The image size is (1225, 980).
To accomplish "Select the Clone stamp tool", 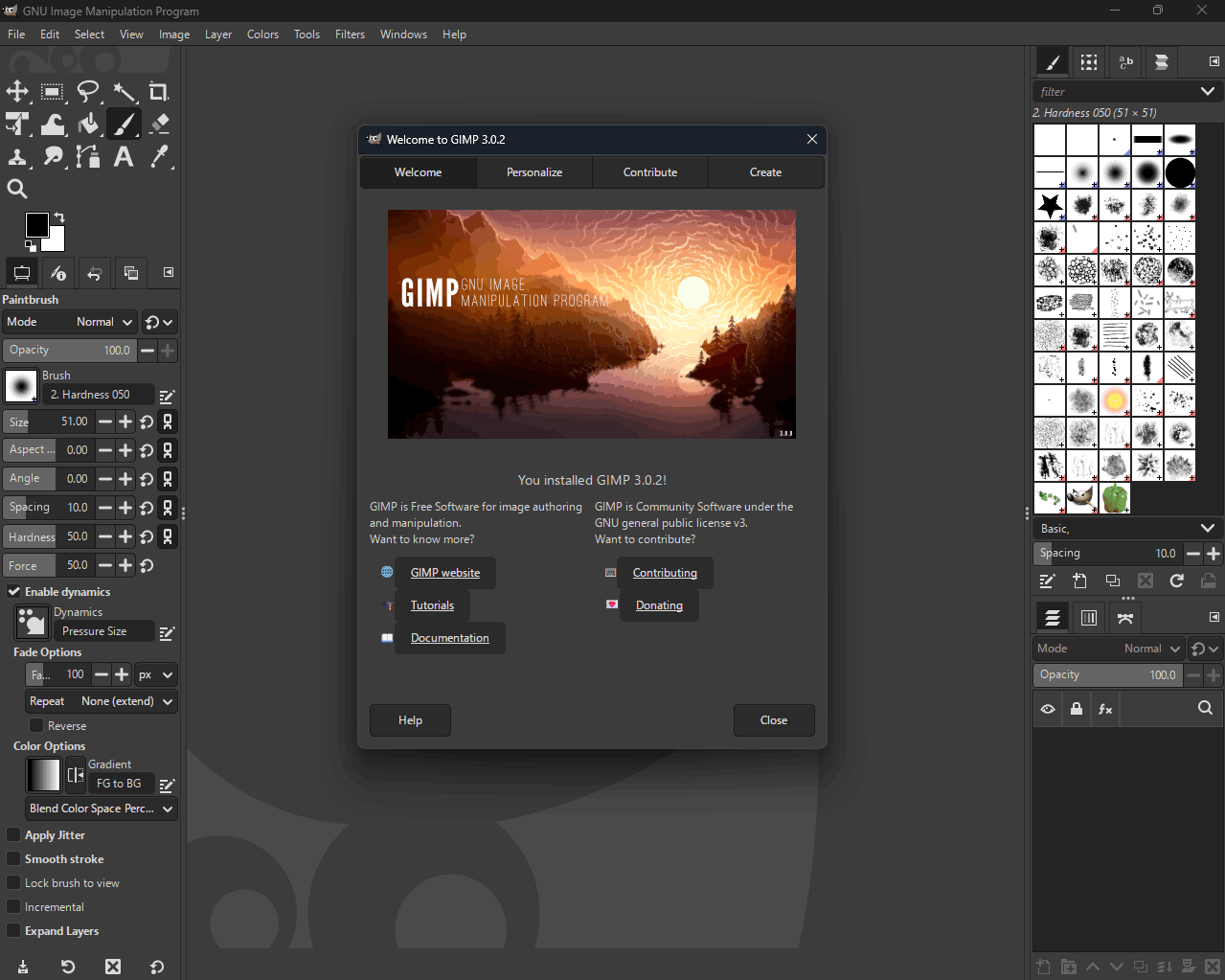I will [17, 156].
